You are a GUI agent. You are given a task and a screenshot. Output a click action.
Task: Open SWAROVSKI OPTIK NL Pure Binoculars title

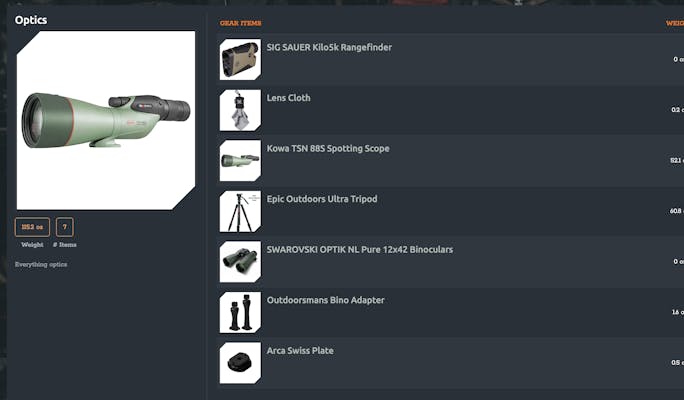click(360, 250)
